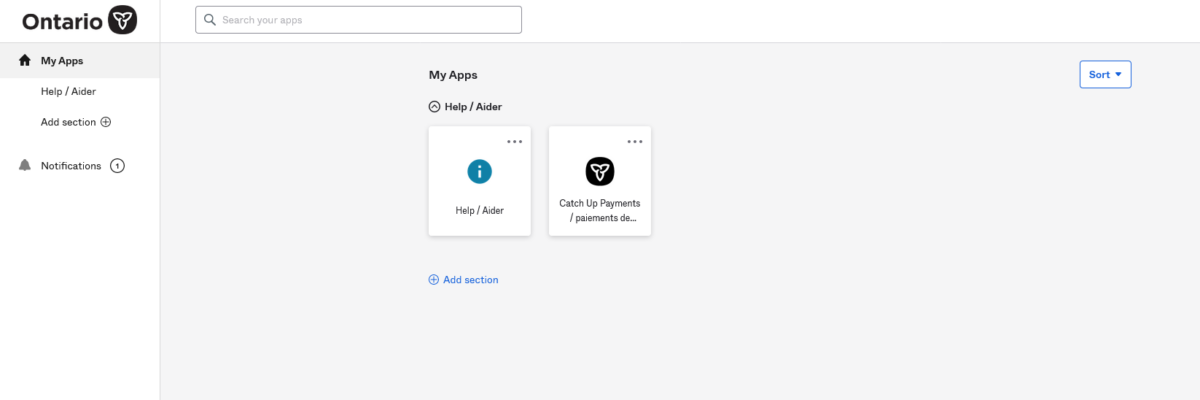The width and height of the screenshot is (1200, 400).
Task: Select Help / Aider in the left sidebar
Action: pos(68,92)
